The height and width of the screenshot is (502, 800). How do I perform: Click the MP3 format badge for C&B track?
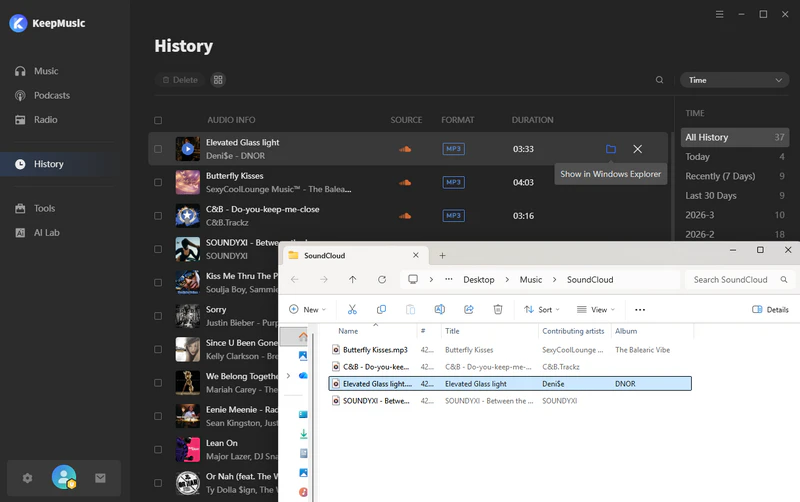[x=454, y=216]
